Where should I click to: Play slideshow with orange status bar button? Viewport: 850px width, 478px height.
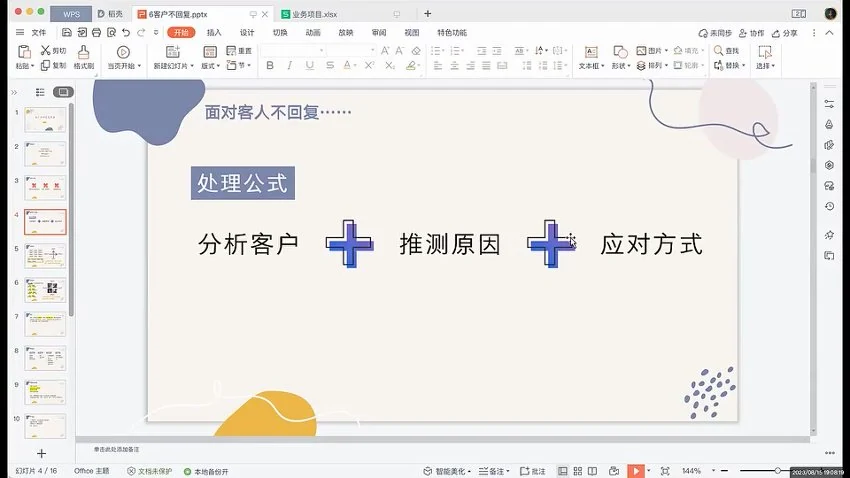635,471
